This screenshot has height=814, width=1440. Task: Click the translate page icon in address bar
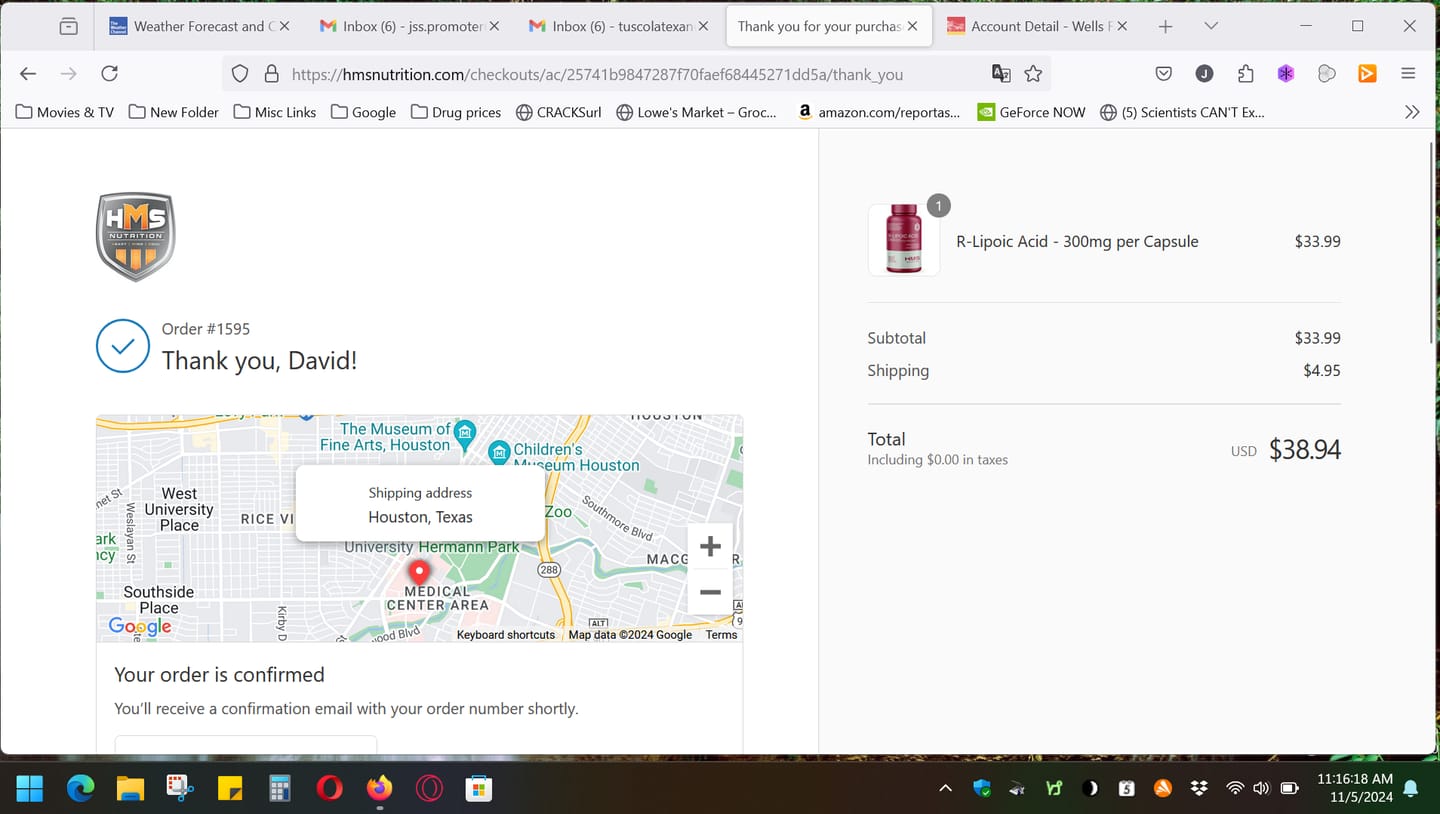tap(1000, 73)
